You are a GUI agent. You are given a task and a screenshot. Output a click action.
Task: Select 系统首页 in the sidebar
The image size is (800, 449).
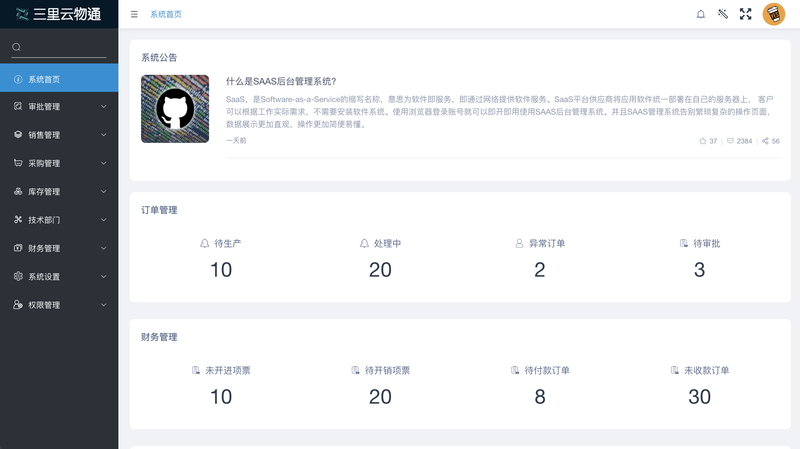tap(59, 78)
